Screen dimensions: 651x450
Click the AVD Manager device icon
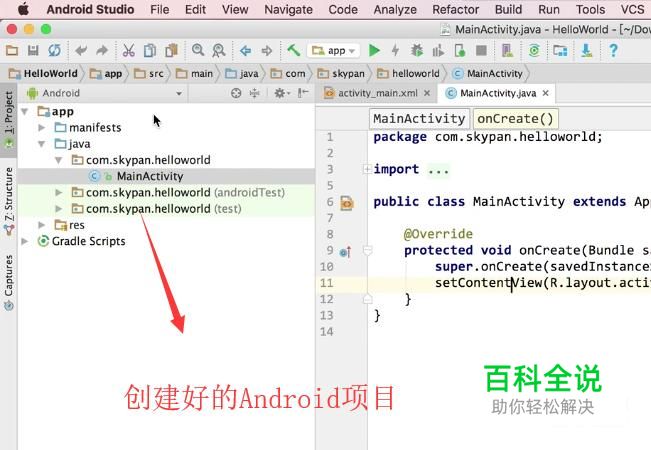click(507, 51)
